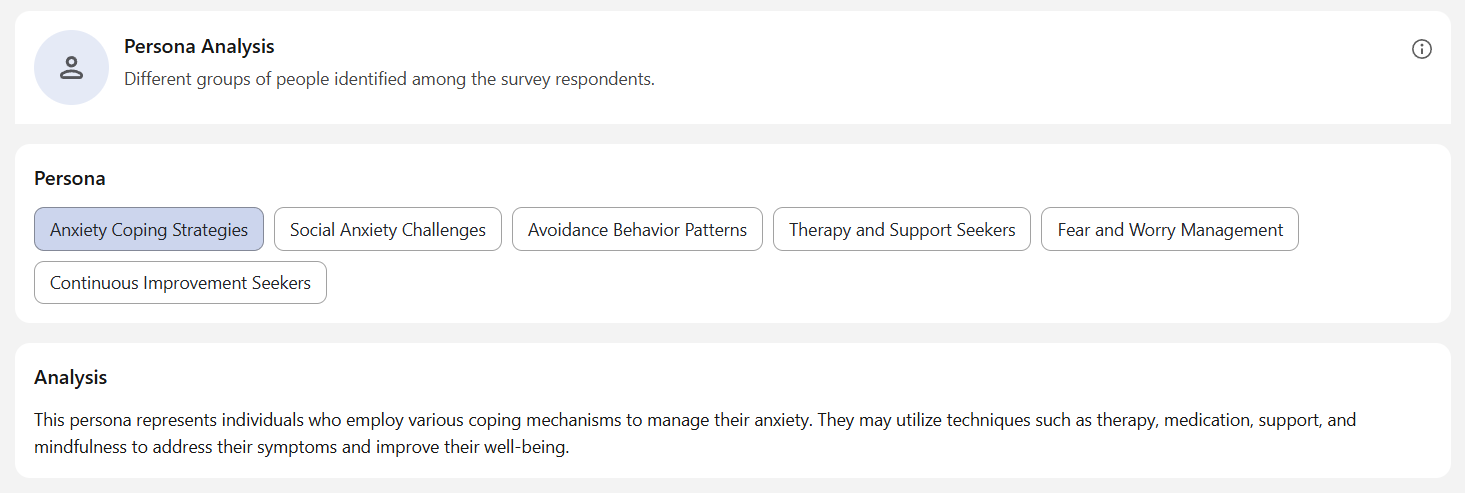Click the word 'mindfulness' in the analysis text

coord(80,447)
